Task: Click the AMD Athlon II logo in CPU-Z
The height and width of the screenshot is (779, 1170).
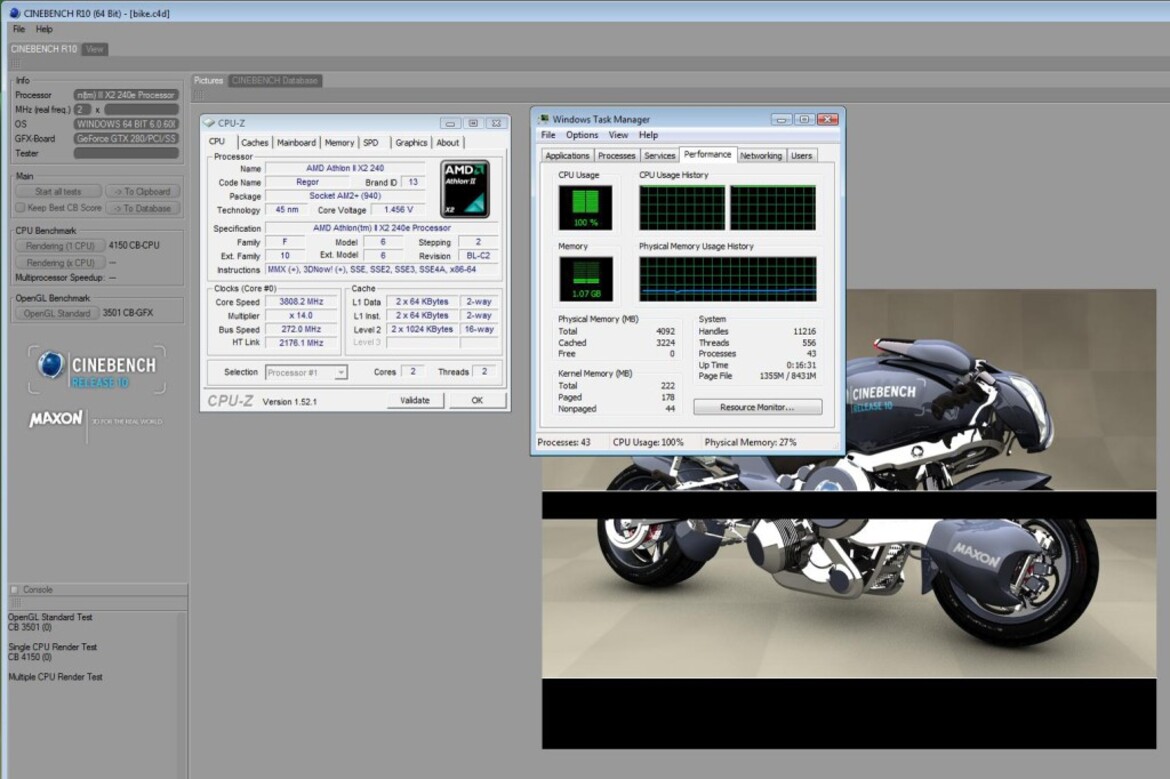Action: coord(465,189)
